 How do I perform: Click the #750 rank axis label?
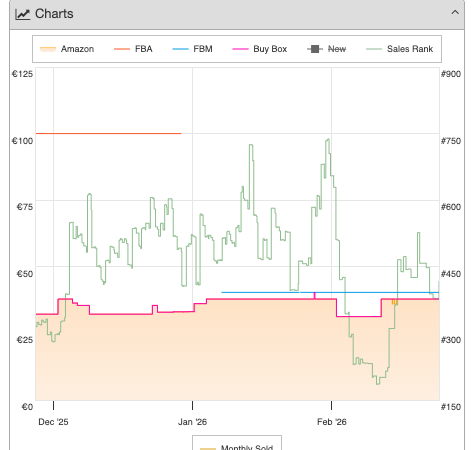pyautogui.click(x=451, y=141)
